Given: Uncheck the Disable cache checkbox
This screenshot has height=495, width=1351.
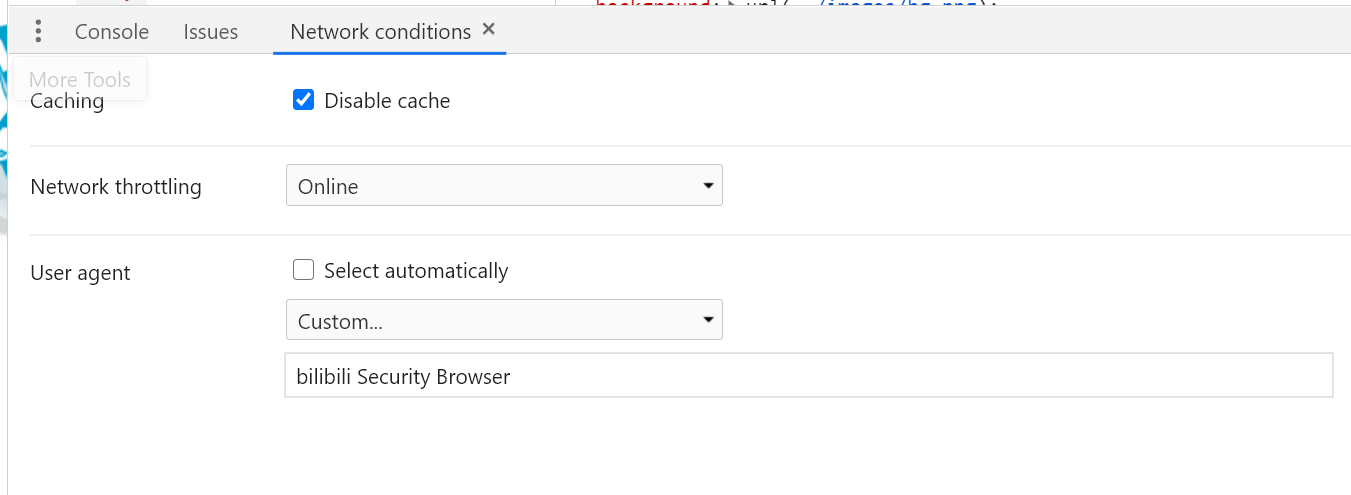Looking at the screenshot, I should pos(304,100).
